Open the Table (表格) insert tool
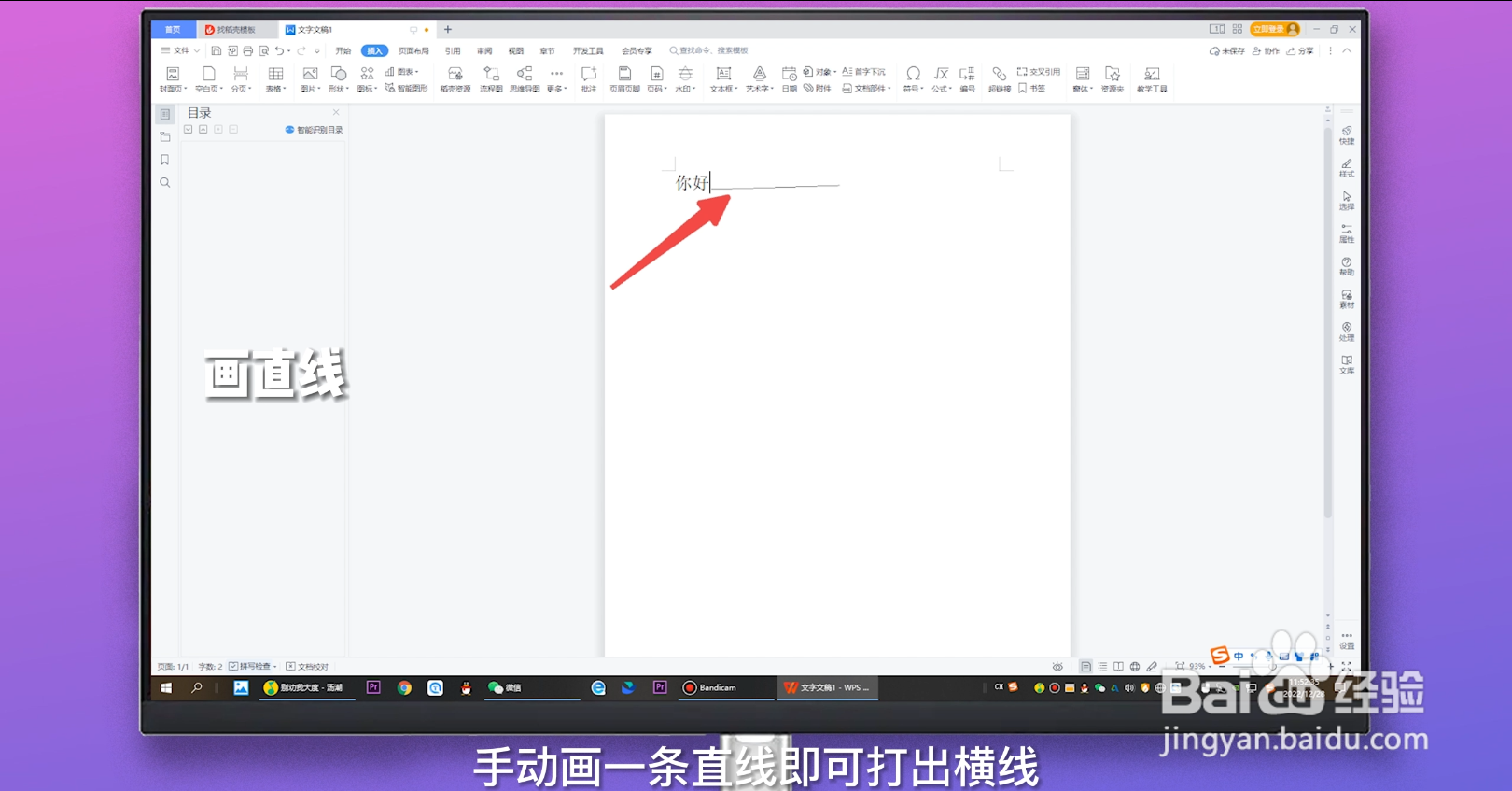This screenshot has width=1512, height=791. coord(275,79)
